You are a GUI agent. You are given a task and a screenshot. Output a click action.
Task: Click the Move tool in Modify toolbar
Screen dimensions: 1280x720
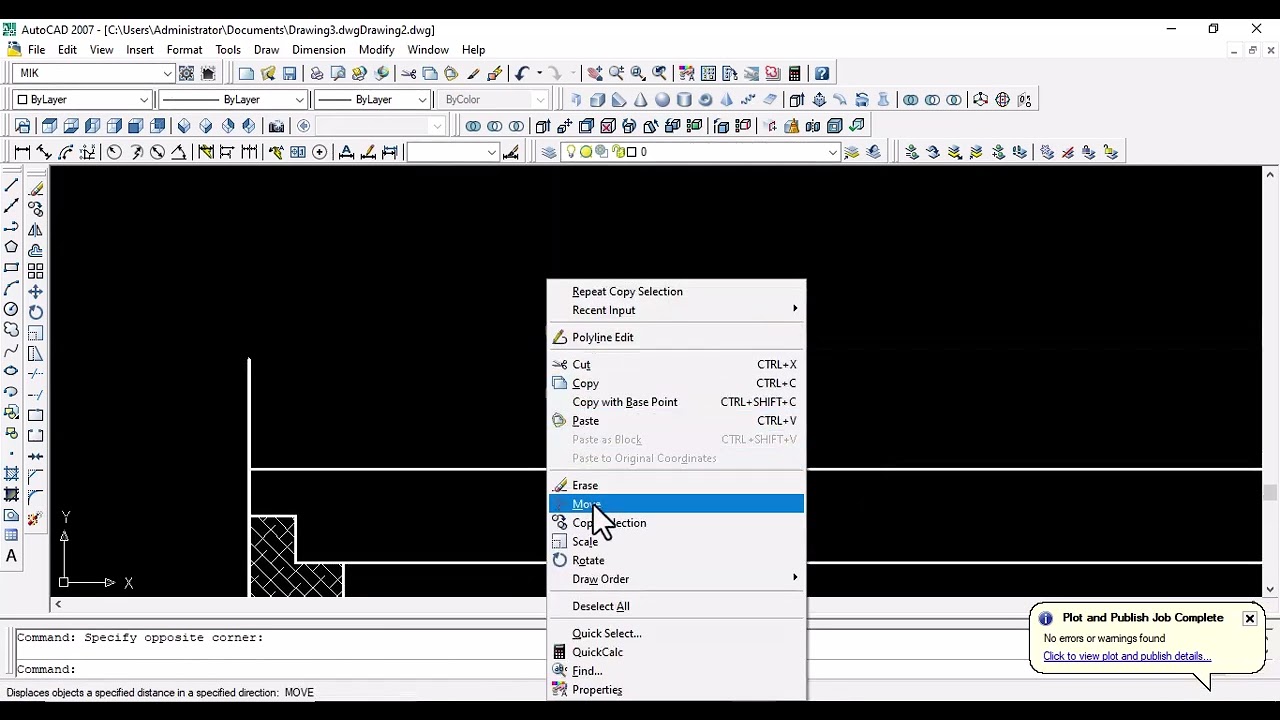pyautogui.click(x=35, y=291)
